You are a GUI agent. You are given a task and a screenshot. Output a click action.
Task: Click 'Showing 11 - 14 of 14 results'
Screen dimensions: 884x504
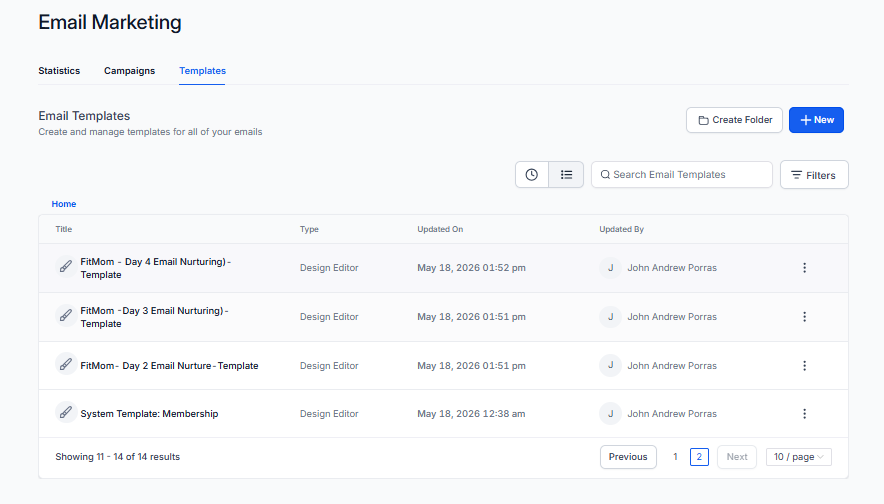pos(117,457)
